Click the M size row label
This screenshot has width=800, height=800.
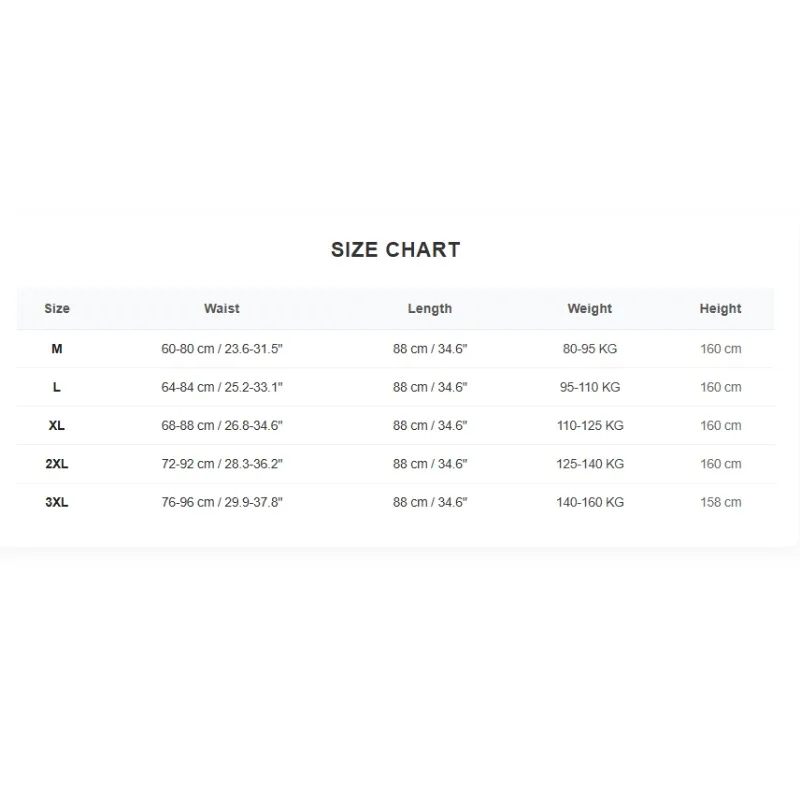(x=57, y=349)
